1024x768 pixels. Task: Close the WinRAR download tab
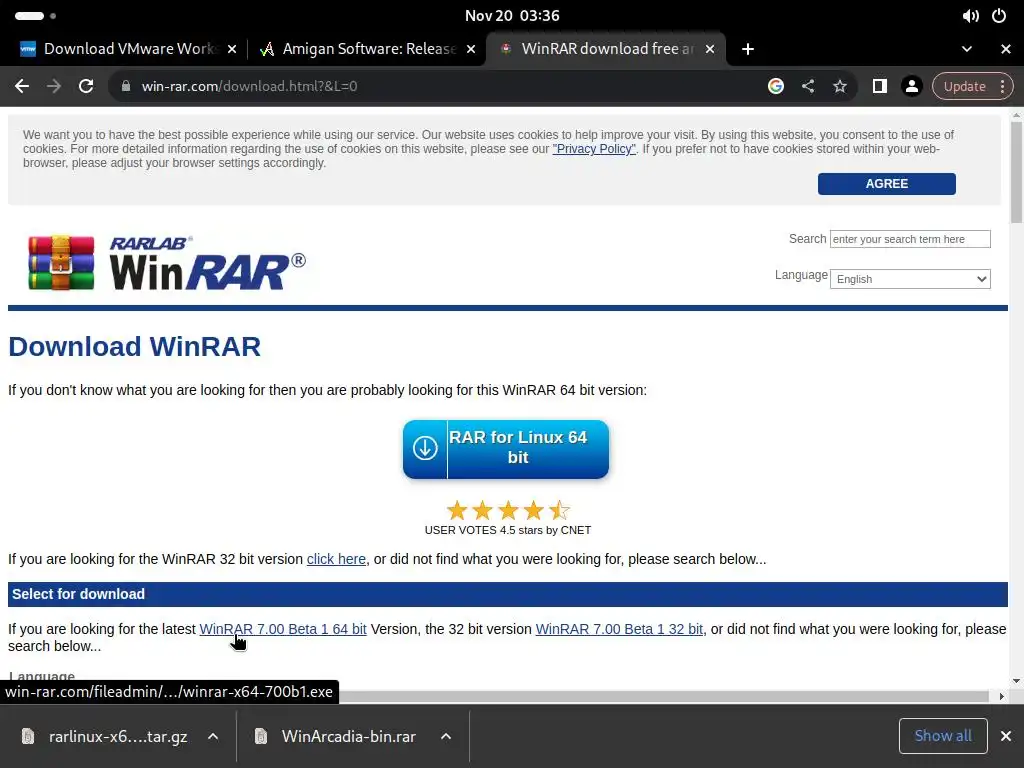[x=710, y=49]
